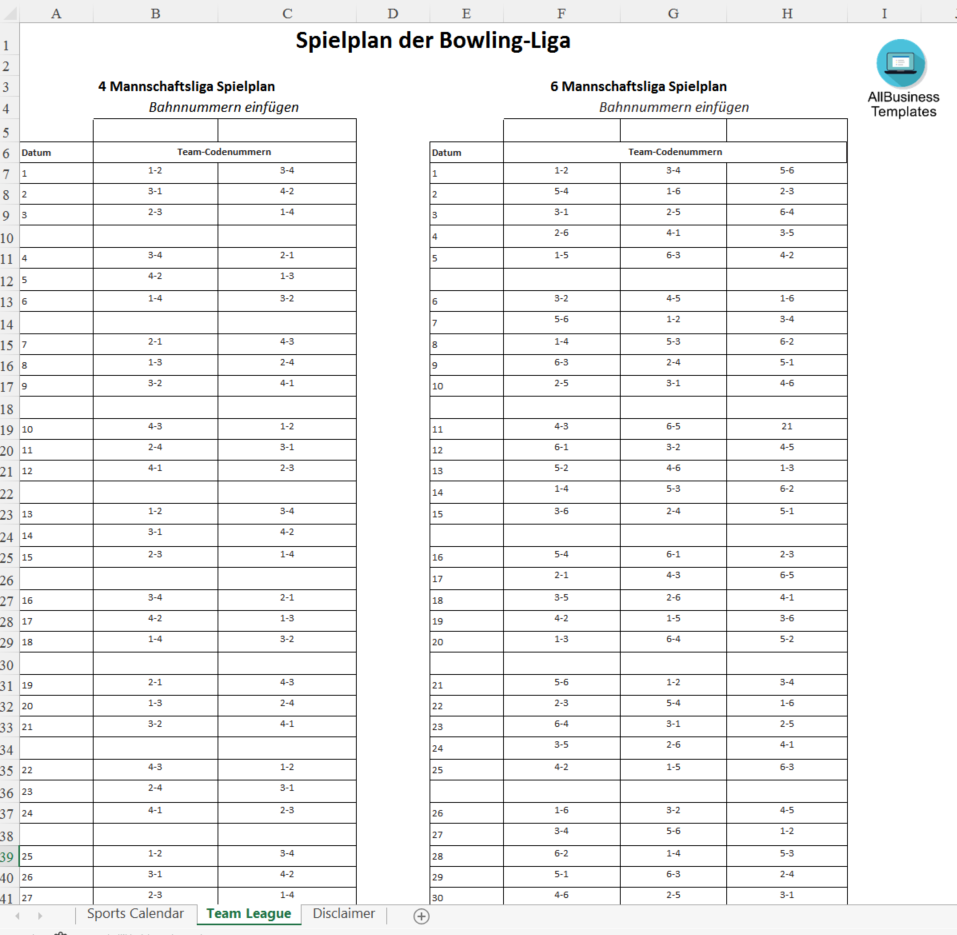Add a new sheet with plus button
957x935 pixels.
(421, 915)
